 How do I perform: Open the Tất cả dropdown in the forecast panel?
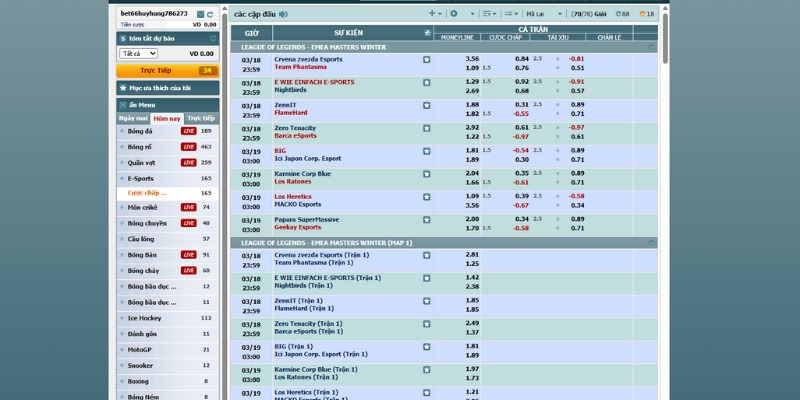tap(136, 53)
